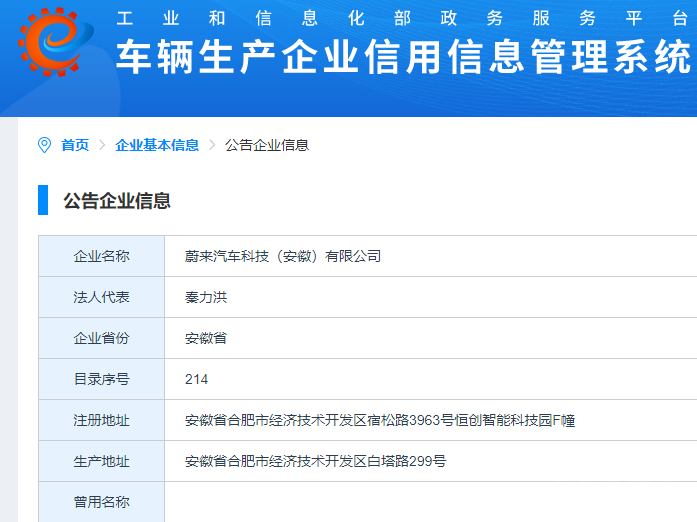
Task: Select catalog number value 214
Action: click(196, 379)
